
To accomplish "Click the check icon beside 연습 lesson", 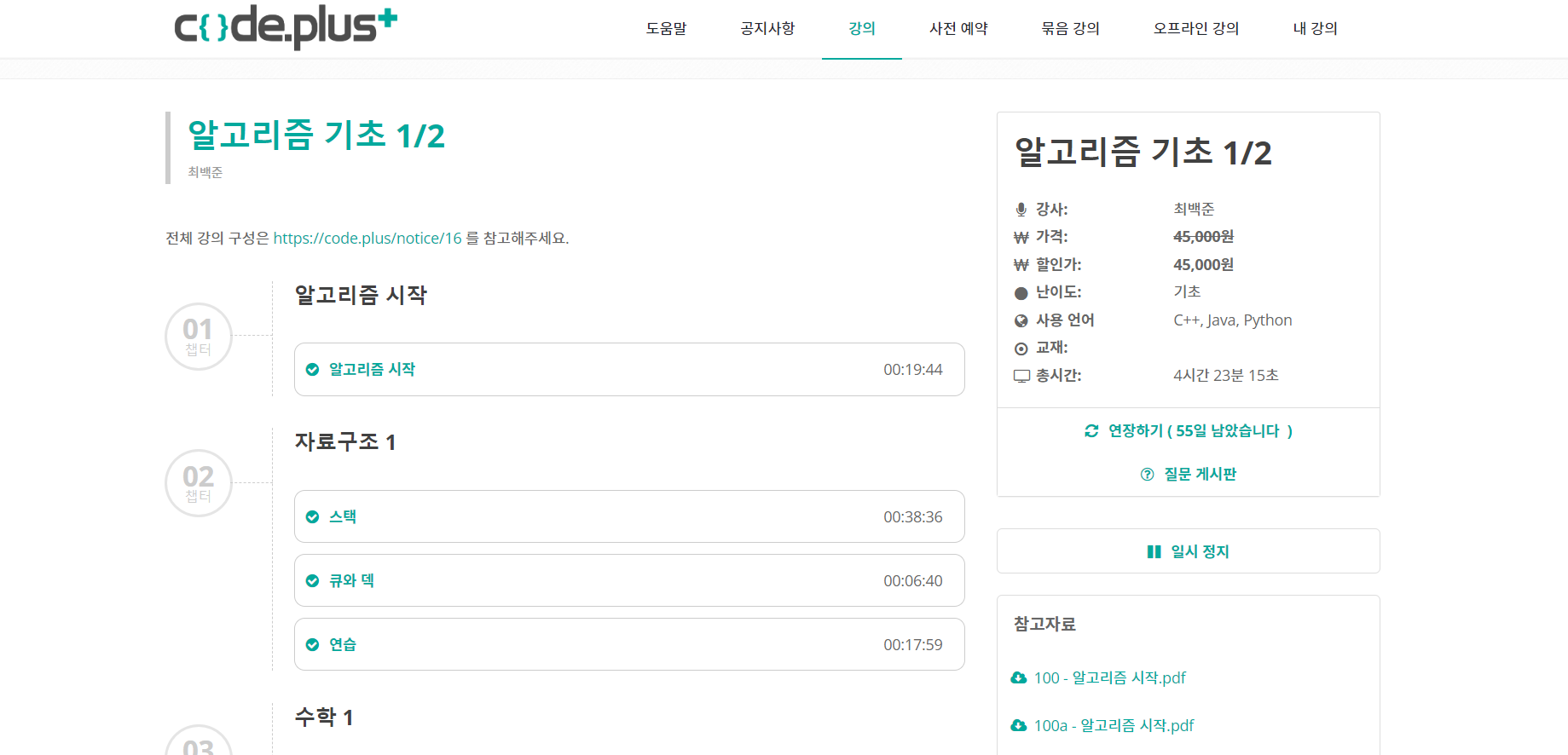I will coord(312,645).
